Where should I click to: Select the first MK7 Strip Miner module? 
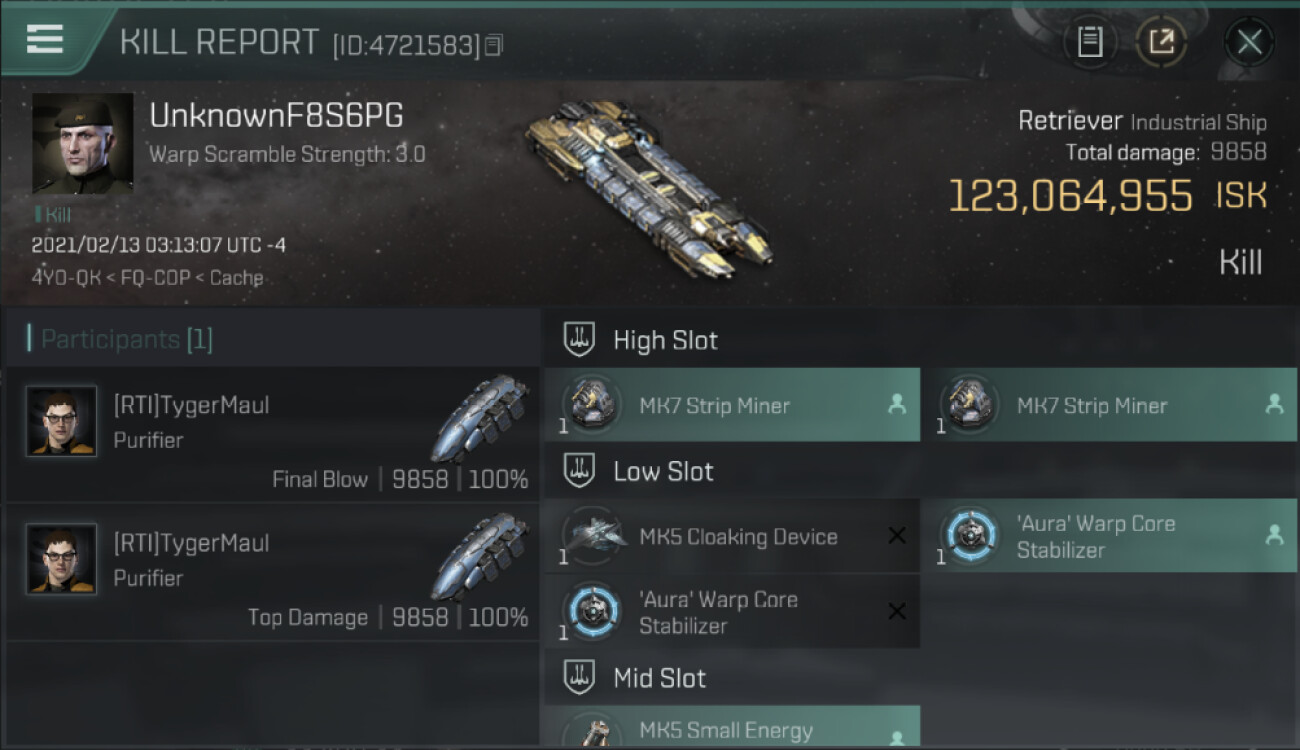[x=732, y=405]
